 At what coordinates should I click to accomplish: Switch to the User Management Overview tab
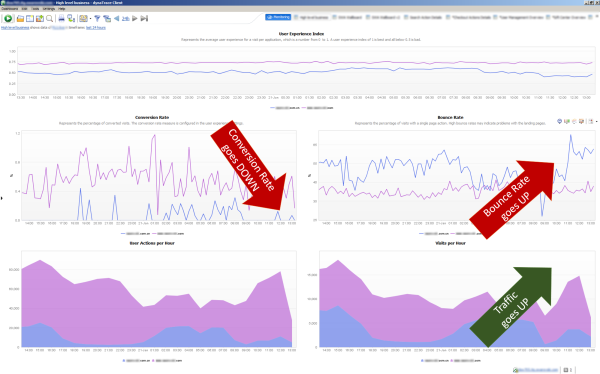click(518, 17)
